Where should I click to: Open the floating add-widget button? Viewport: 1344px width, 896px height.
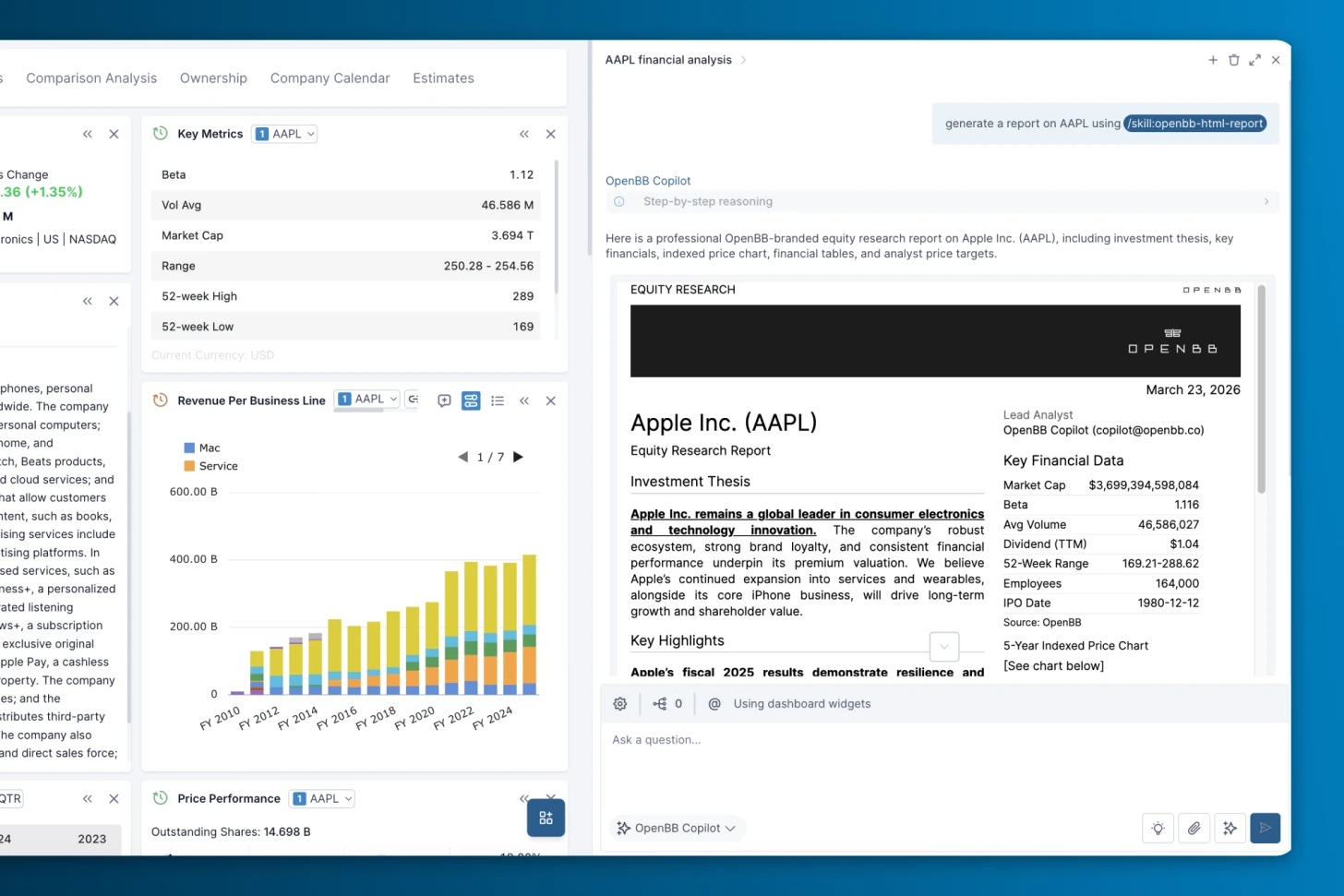546,818
